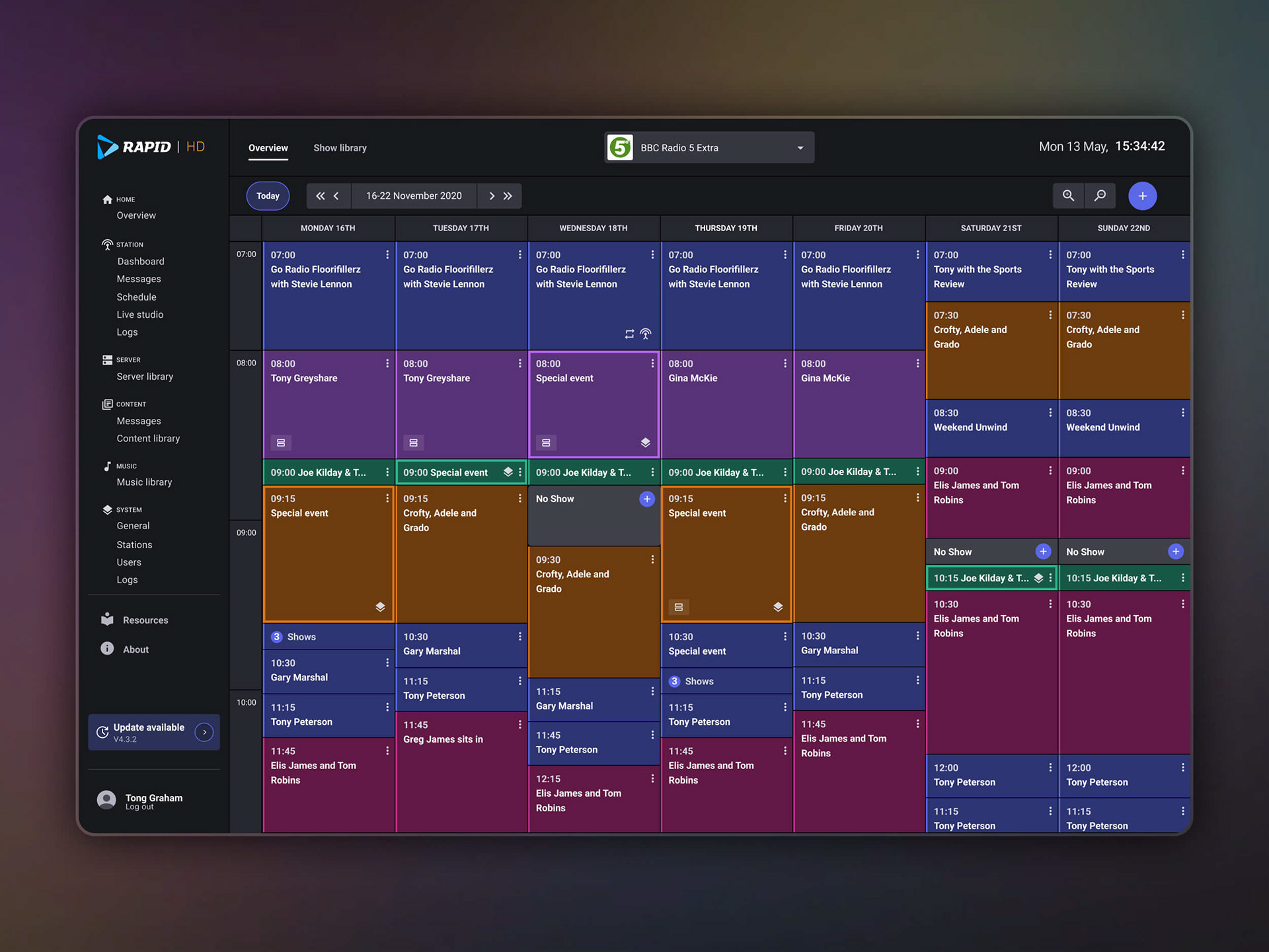Jump back several weeks with double-left arrow
The width and height of the screenshot is (1269, 952).
point(321,196)
